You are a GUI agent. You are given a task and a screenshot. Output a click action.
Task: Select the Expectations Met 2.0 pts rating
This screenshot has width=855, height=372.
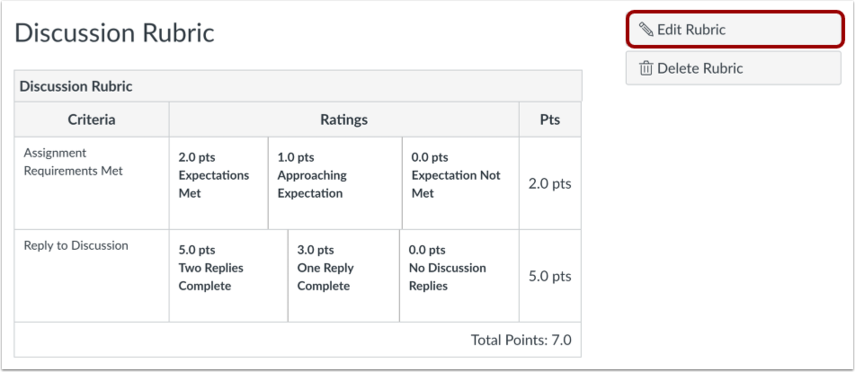pyautogui.click(x=219, y=183)
